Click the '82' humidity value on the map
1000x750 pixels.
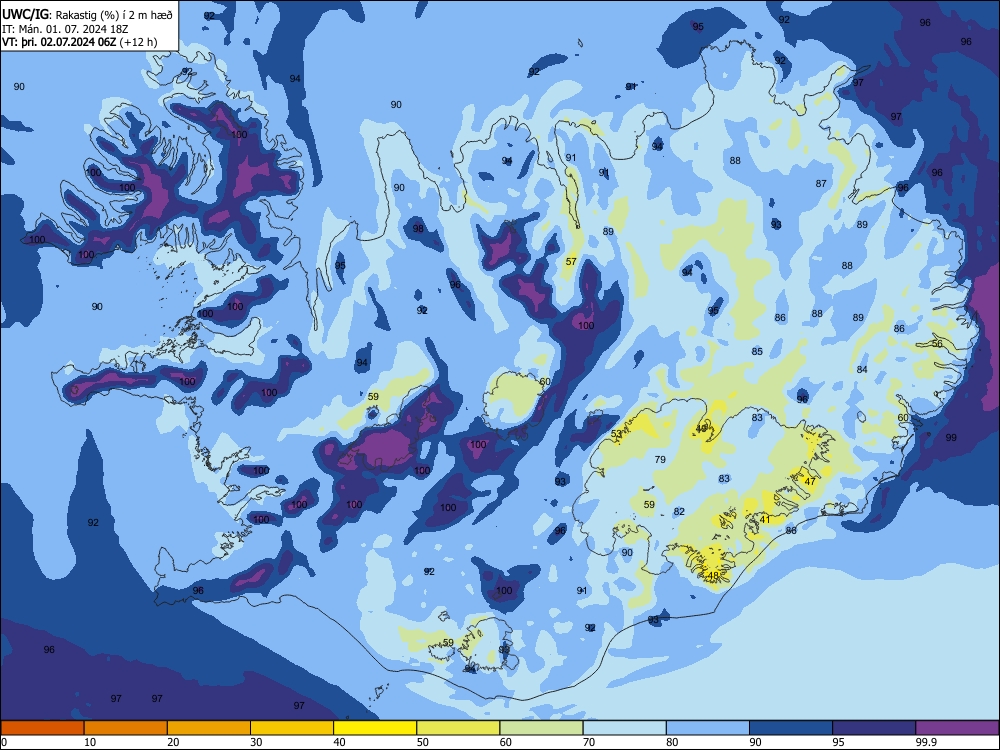pos(679,511)
